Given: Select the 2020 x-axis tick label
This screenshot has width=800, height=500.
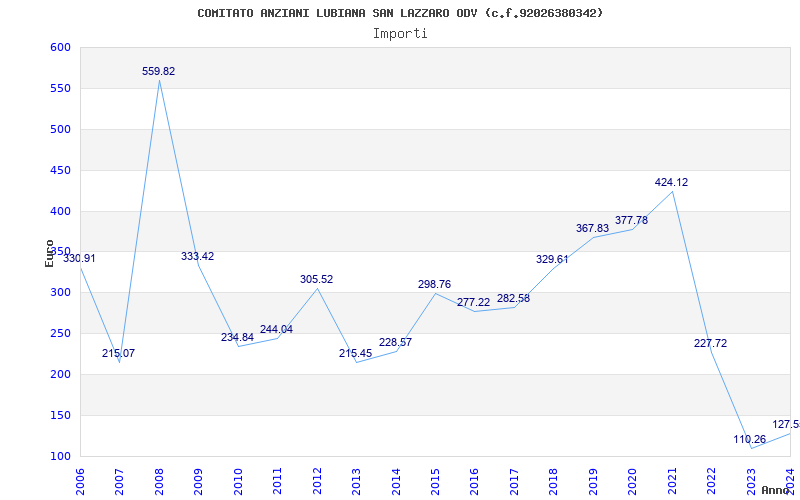Looking at the screenshot, I should [x=633, y=482].
